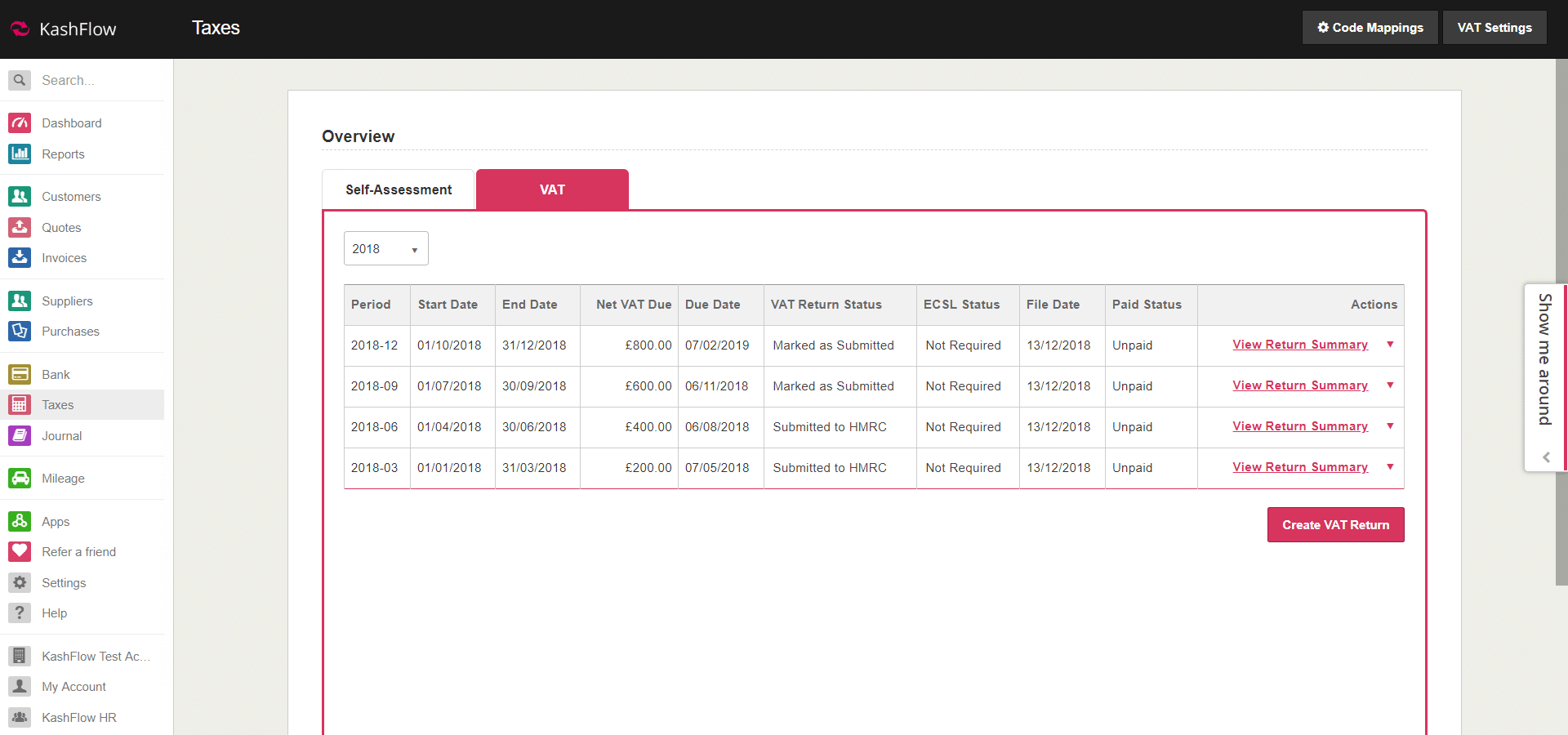
Task: Select the VAT tab
Action: tap(552, 189)
